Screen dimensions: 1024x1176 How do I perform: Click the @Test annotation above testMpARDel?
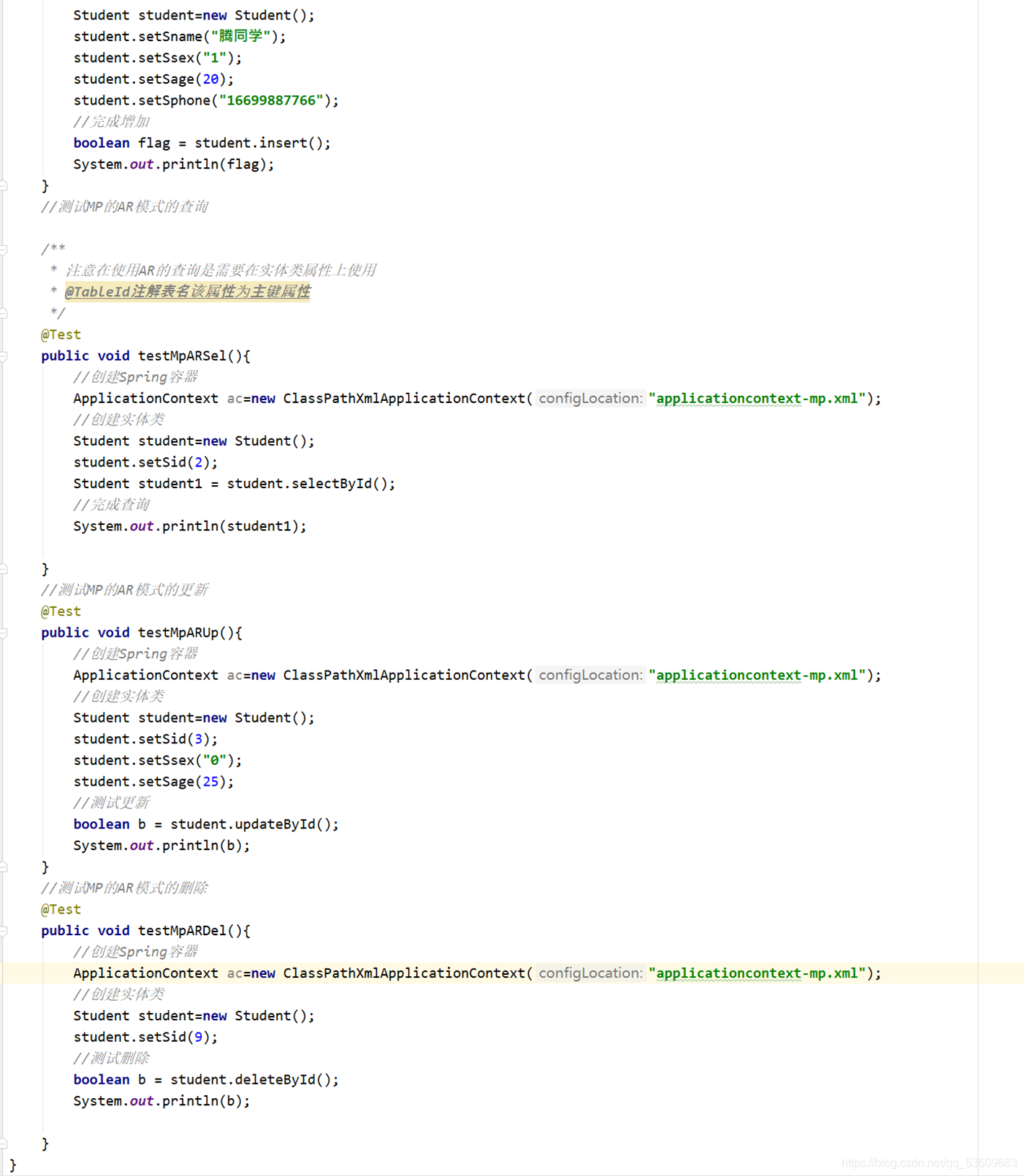pos(61,909)
